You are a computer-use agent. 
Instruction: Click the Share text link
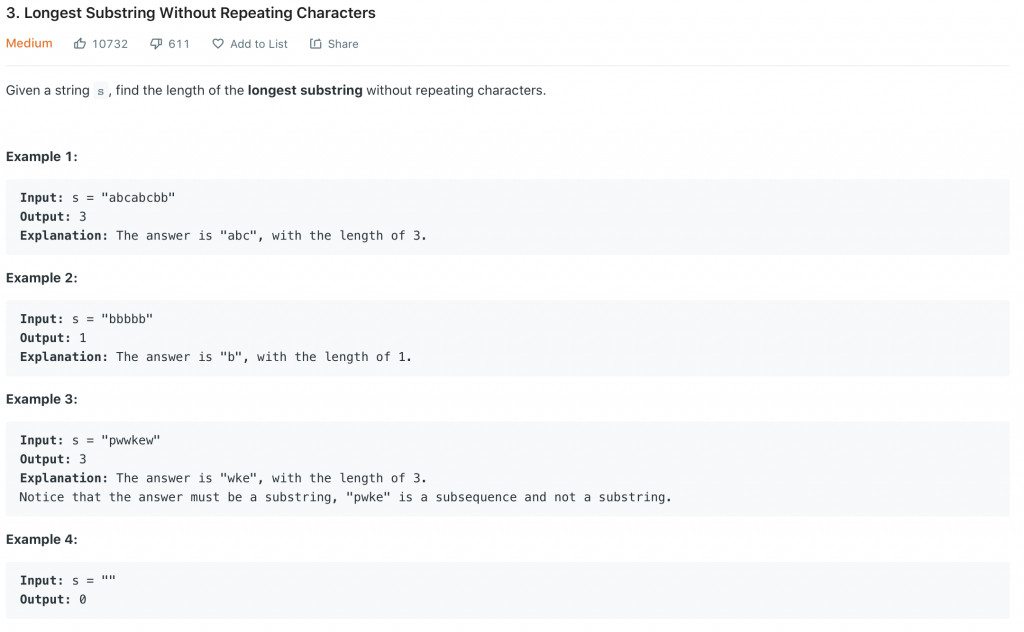tap(343, 44)
